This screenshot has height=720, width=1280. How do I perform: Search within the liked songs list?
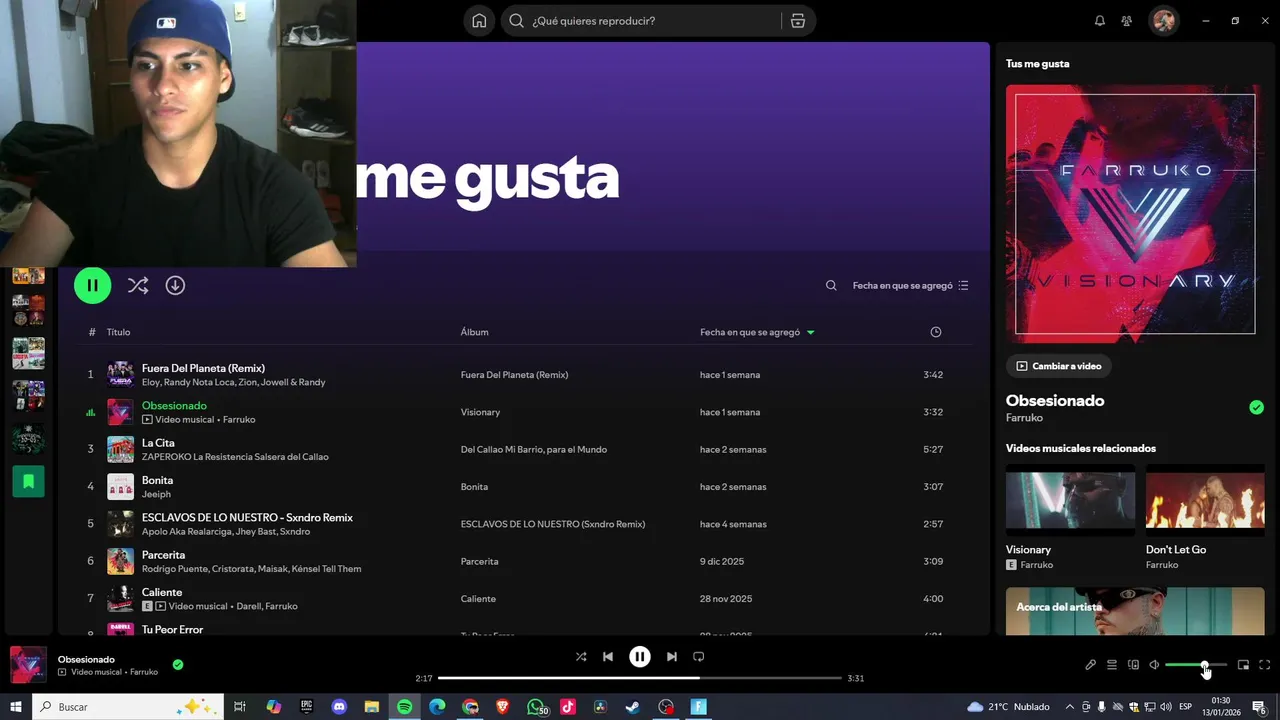point(831,285)
